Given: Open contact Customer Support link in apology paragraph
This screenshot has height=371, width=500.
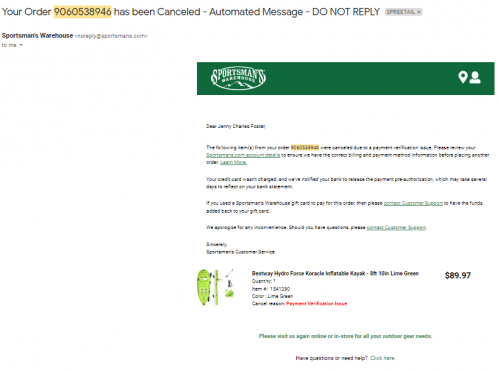Looking at the screenshot, I should point(396,227).
